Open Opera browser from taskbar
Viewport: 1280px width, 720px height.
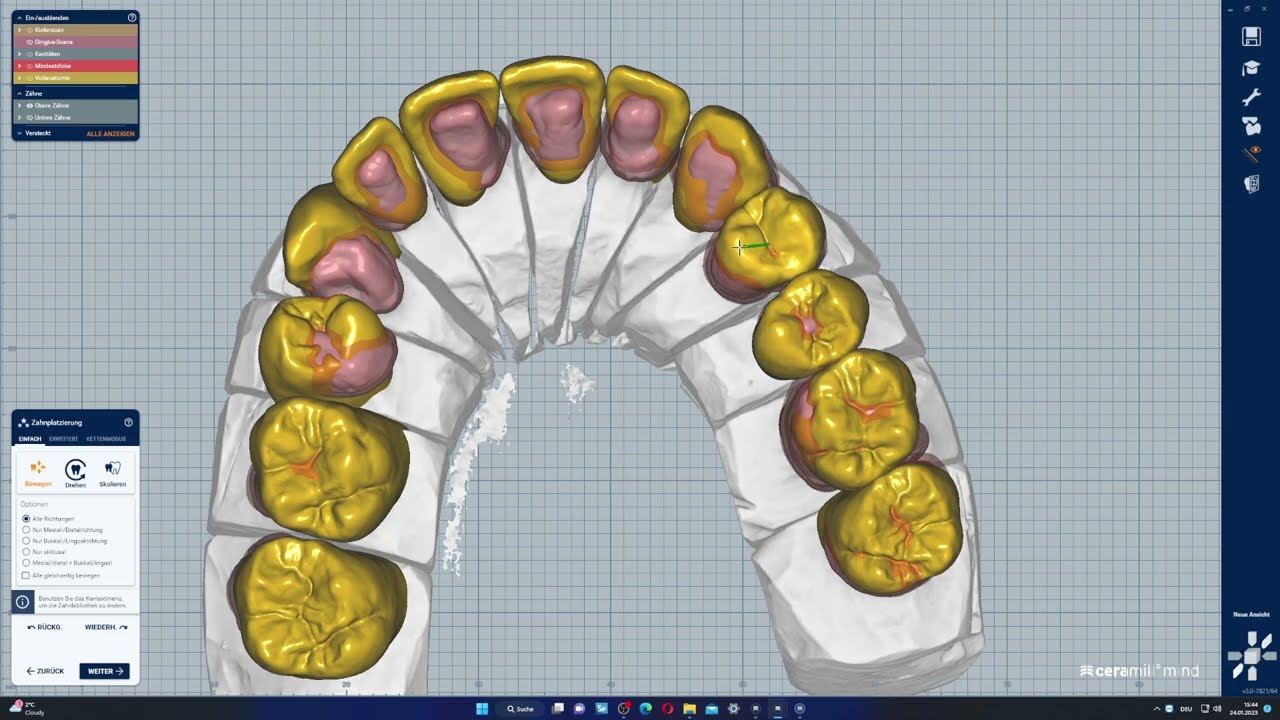(x=667, y=709)
